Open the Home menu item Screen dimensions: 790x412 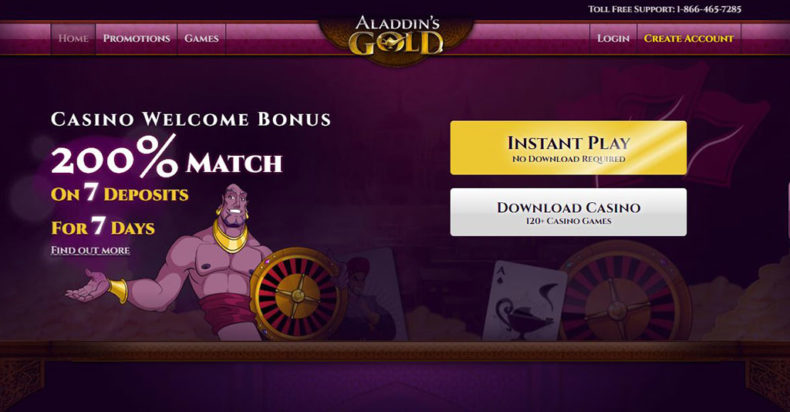[x=73, y=38]
